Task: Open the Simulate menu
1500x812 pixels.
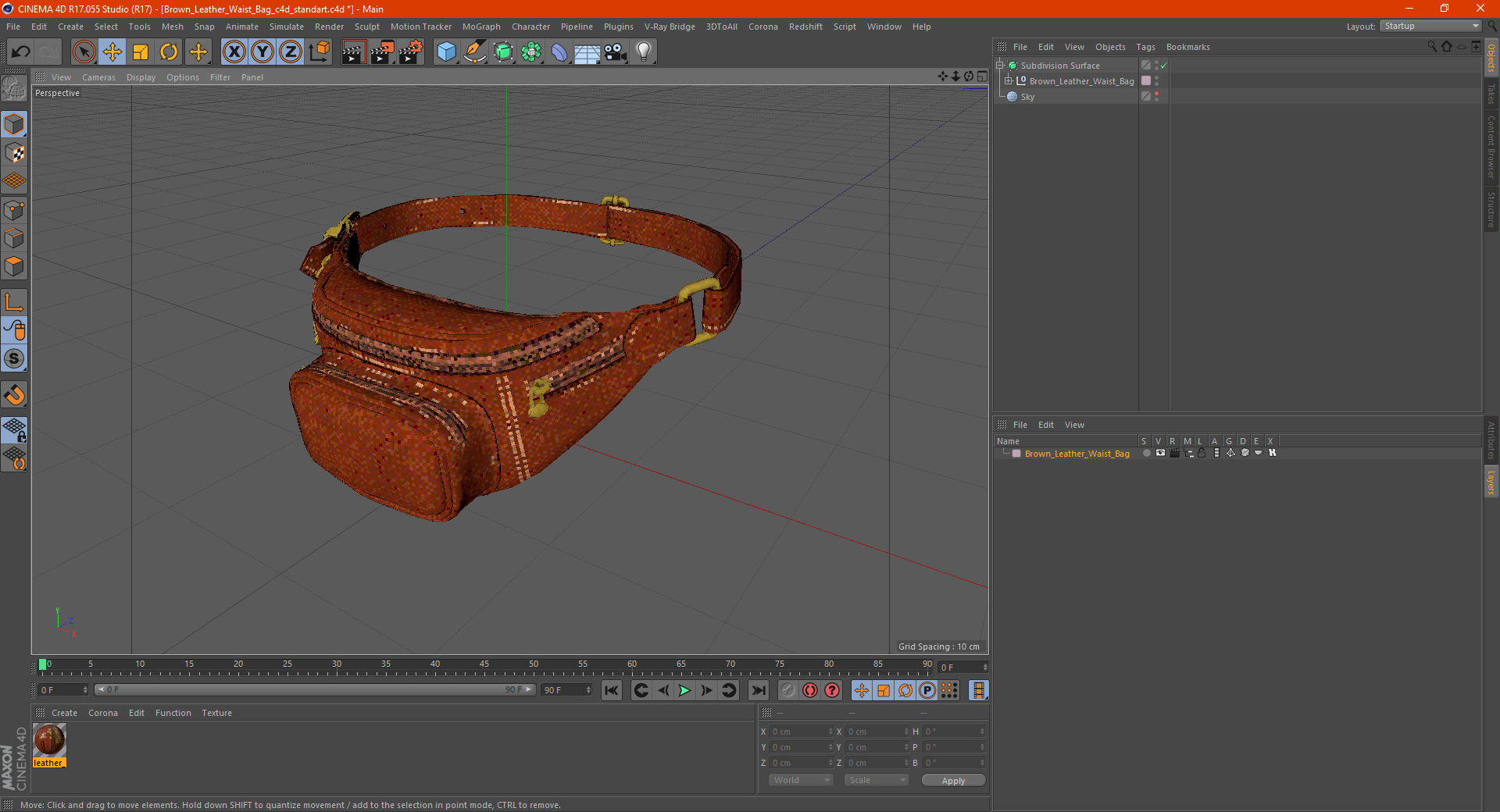Action: click(287, 27)
